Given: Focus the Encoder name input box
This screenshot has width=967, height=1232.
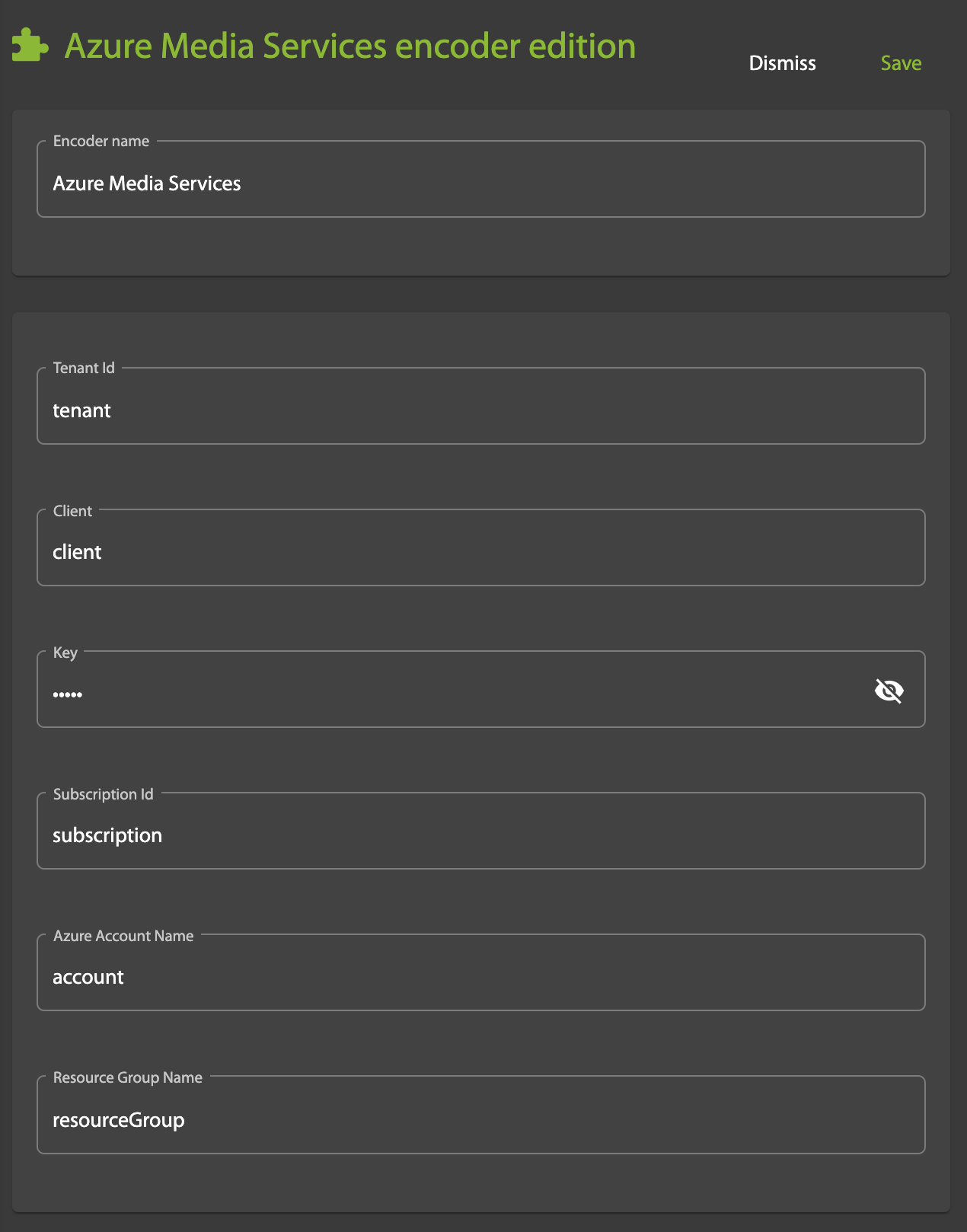Looking at the screenshot, I should (480, 184).
